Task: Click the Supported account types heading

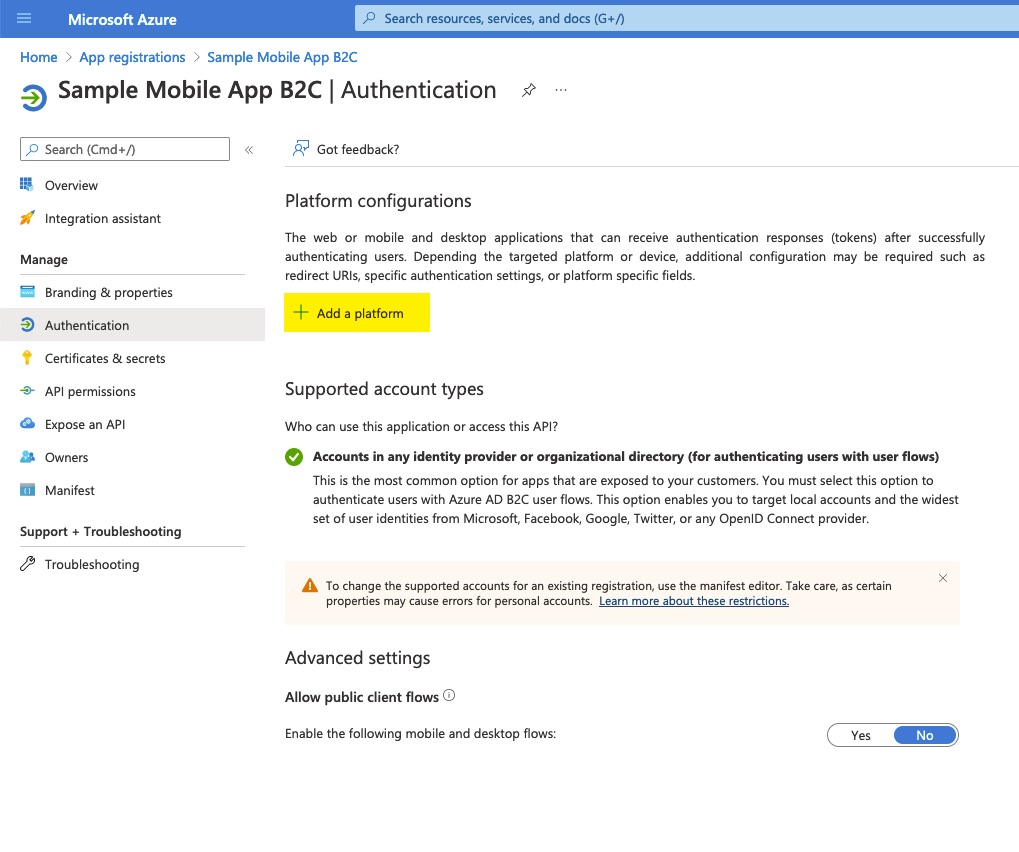Action: [384, 389]
